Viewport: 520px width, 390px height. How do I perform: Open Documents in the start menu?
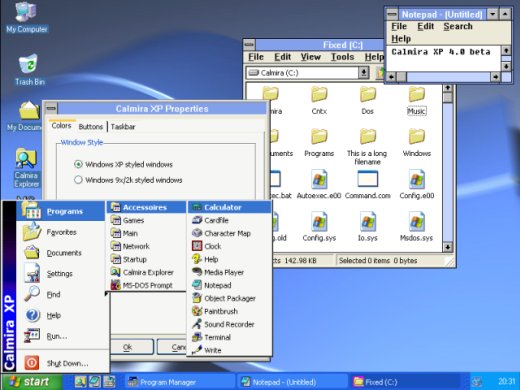pos(60,253)
